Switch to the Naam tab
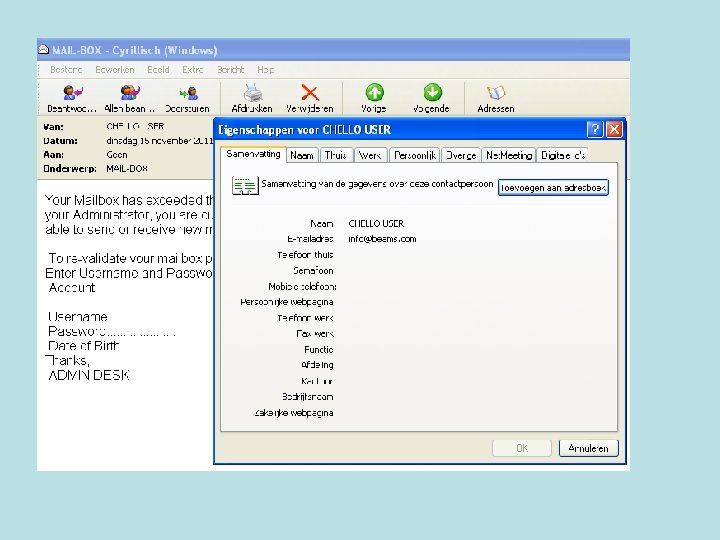This screenshot has height=540, width=720. click(x=302, y=156)
